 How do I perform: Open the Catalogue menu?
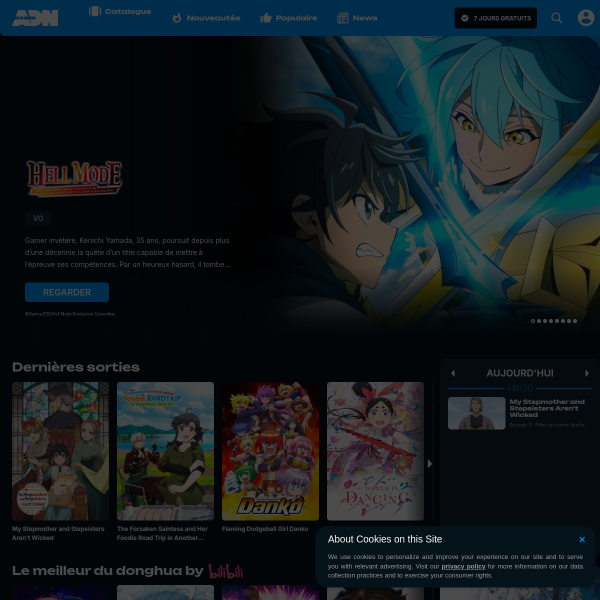click(x=120, y=11)
